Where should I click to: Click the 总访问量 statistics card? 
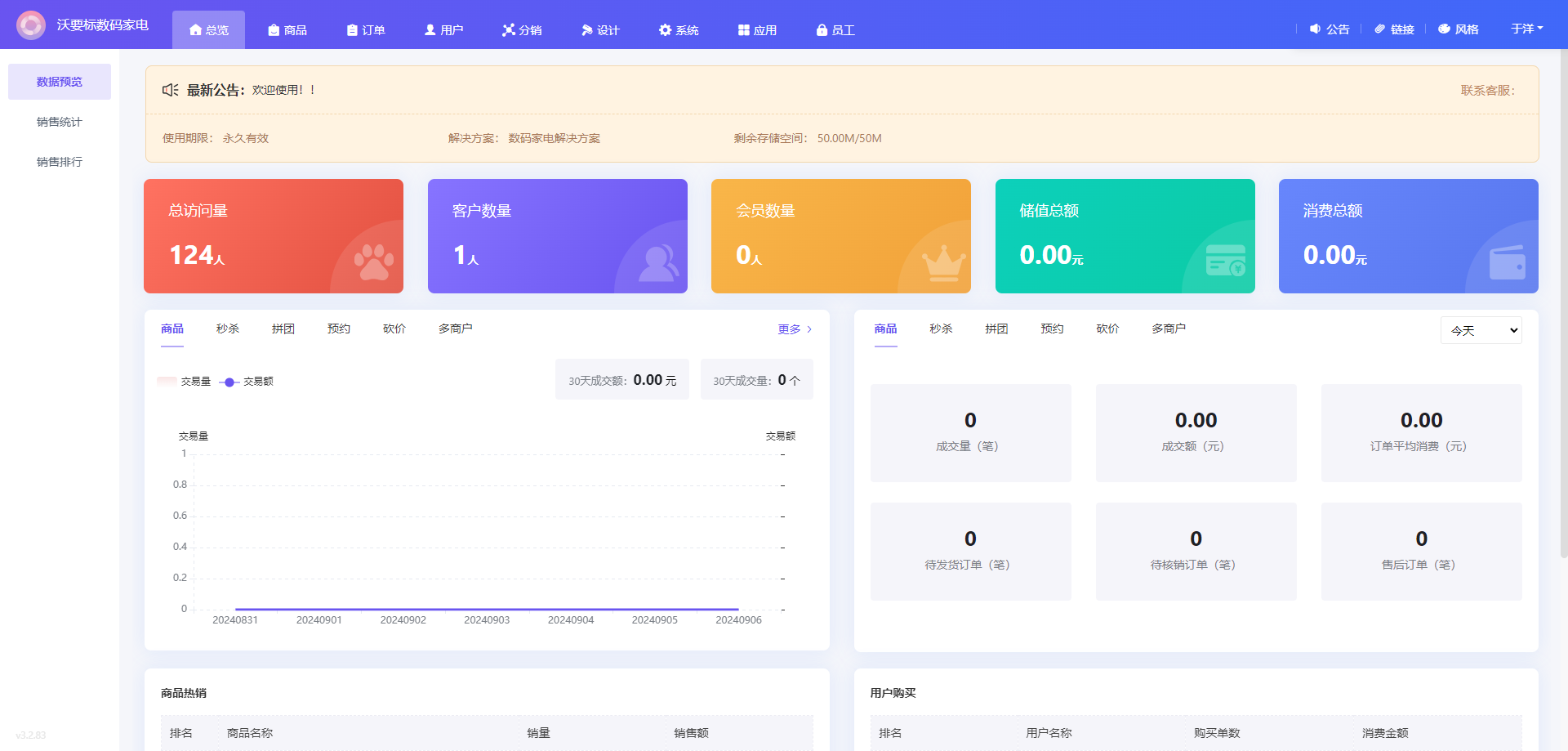(274, 236)
